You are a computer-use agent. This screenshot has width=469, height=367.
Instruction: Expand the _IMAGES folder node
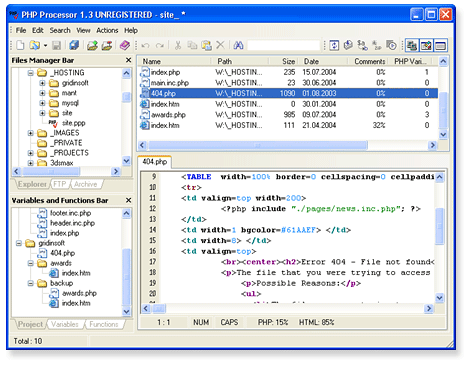point(31,133)
